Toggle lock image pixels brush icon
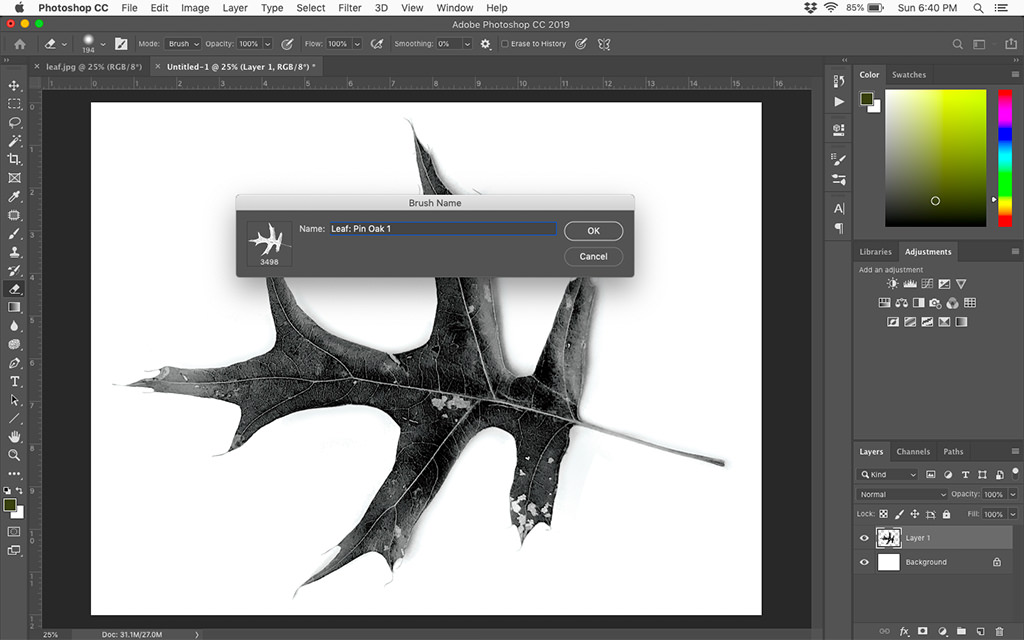Image resolution: width=1024 pixels, height=640 pixels. click(x=899, y=514)
